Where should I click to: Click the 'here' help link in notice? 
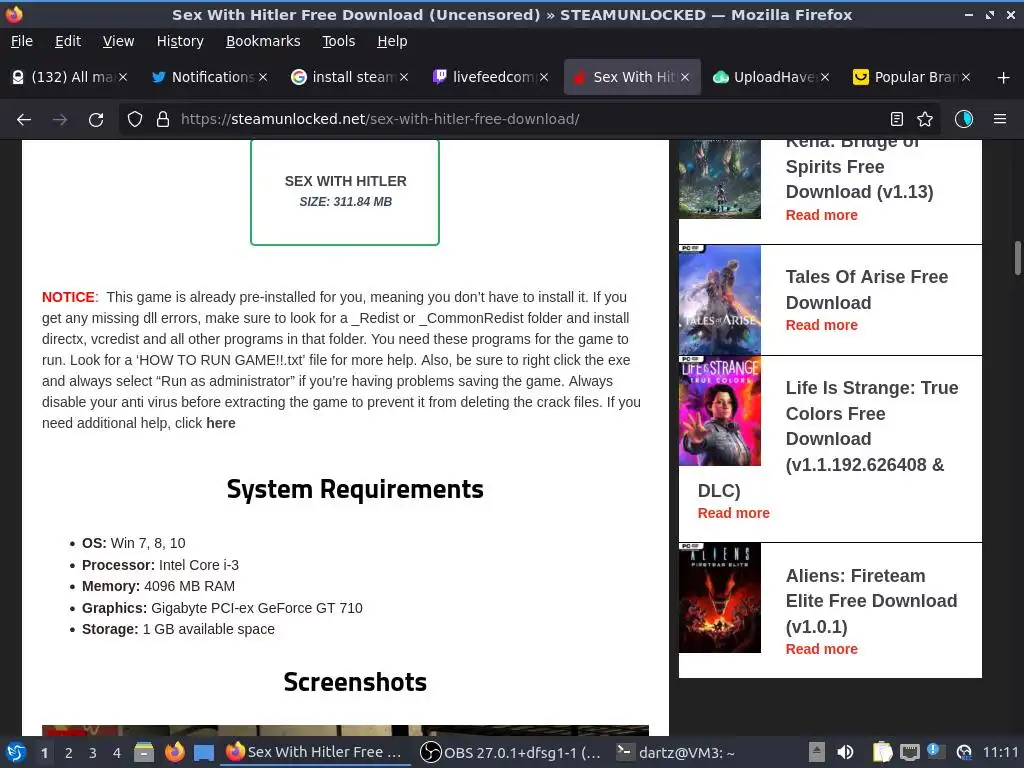(x=221, y=423)
